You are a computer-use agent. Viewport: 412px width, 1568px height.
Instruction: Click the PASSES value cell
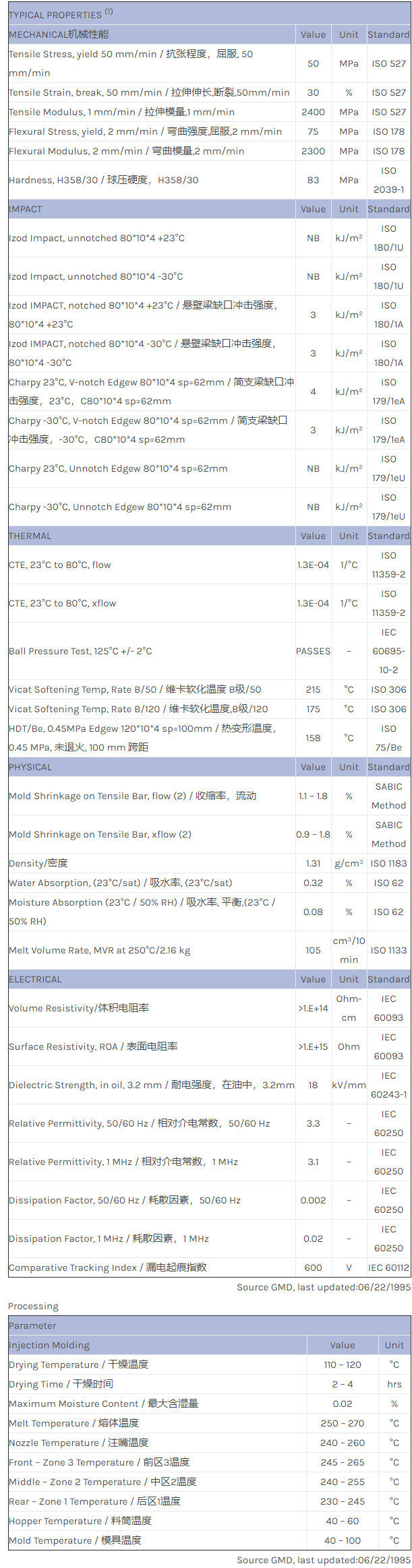coord(313,651)
